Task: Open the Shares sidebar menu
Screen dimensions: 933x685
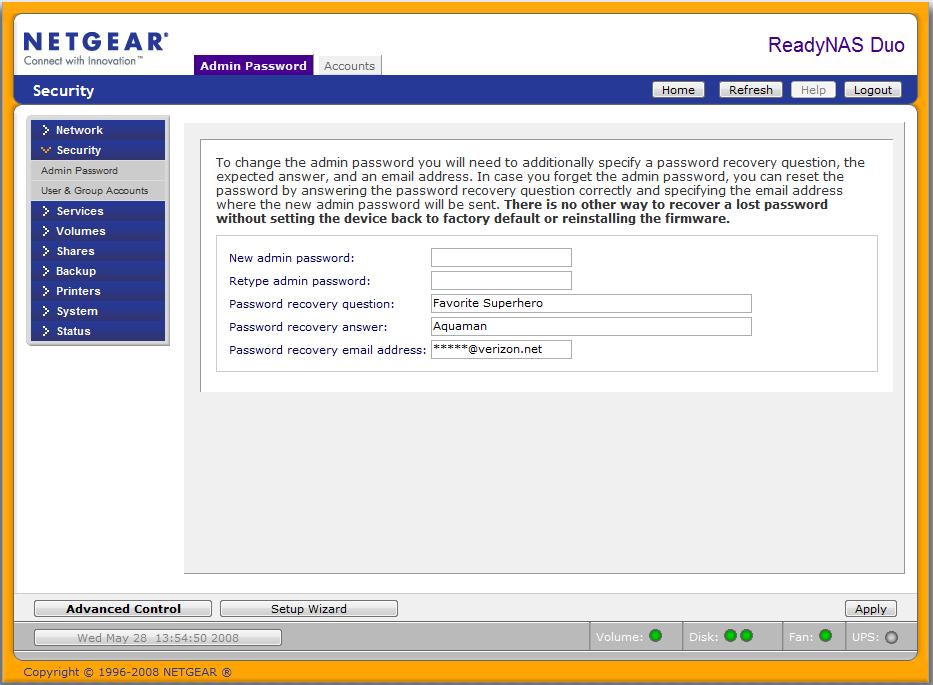Action: (x=98, y=251)
